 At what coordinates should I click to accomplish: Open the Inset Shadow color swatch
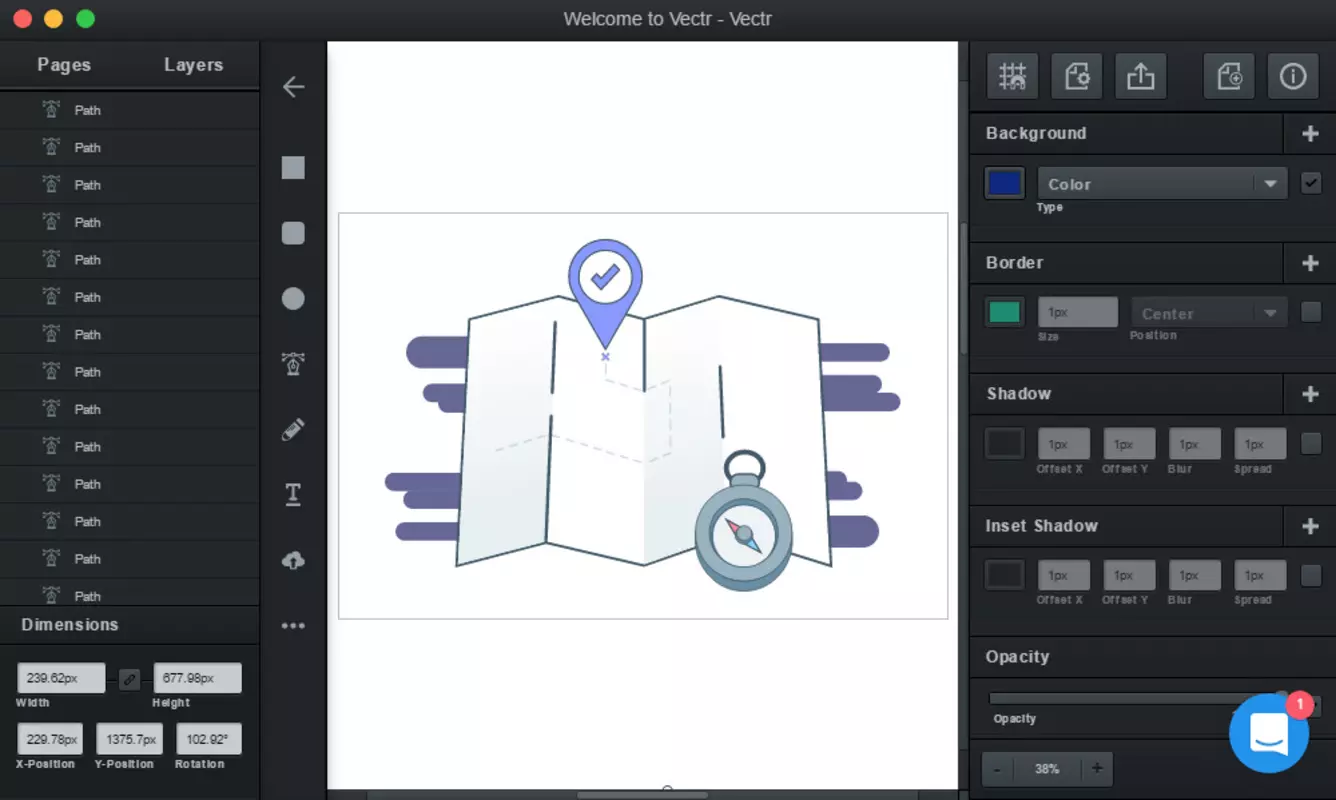[x=1004, y=575]
